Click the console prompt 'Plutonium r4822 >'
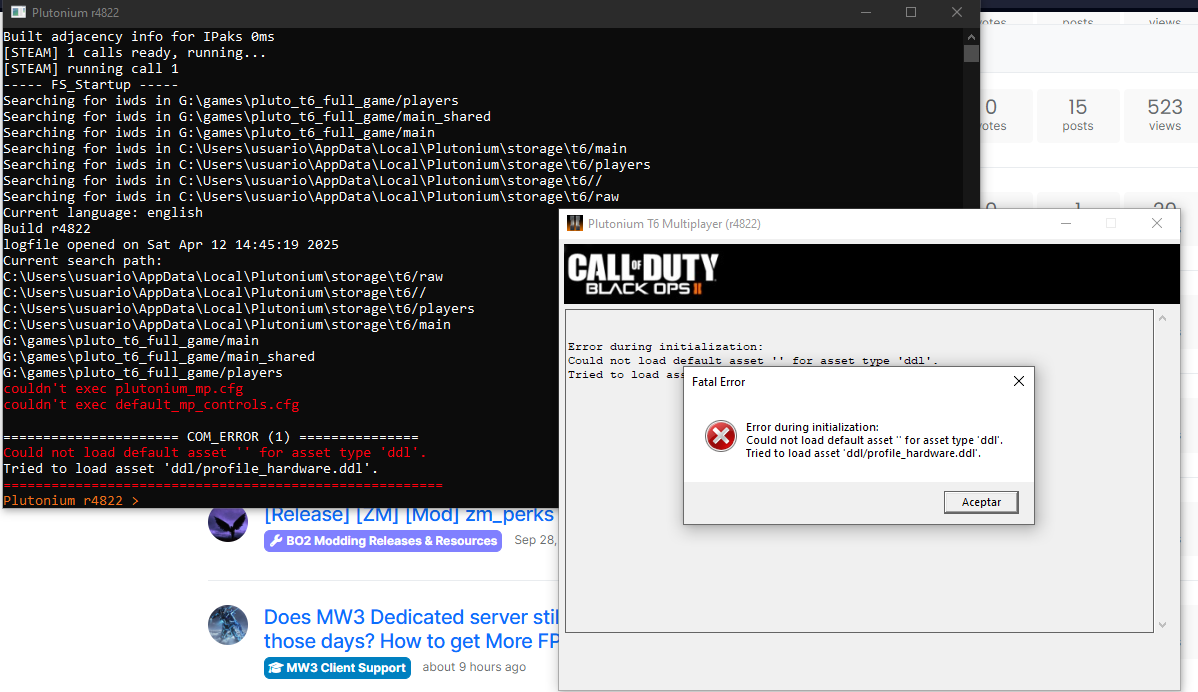Image resolution: width=1198 pixels, height=692 pixels. (71, 500)
